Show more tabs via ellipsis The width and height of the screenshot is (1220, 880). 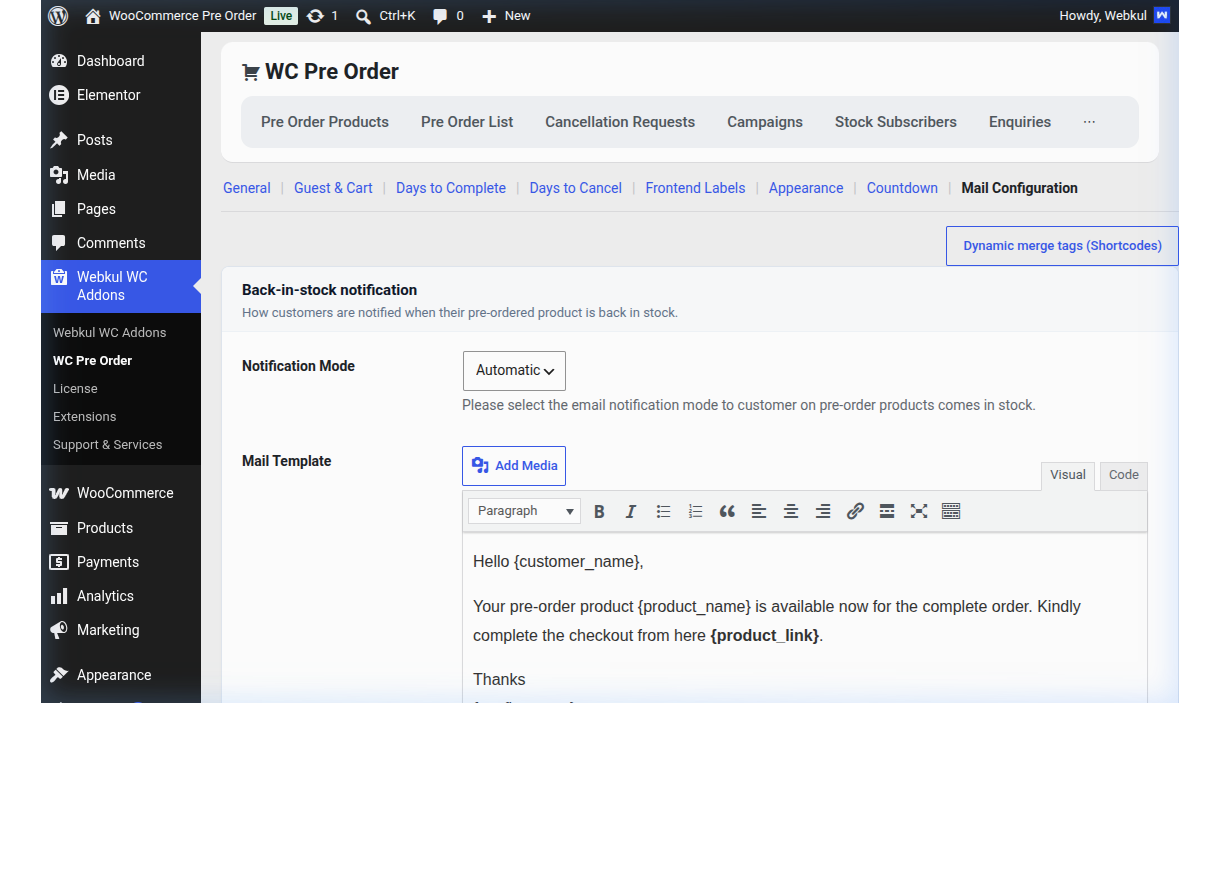[1089, 122]
